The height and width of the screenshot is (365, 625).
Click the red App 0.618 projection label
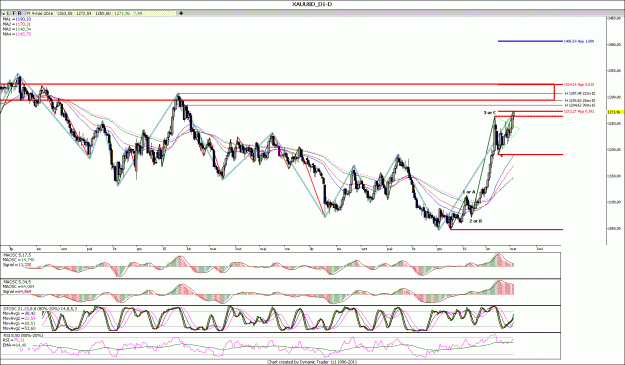(579, 84)
